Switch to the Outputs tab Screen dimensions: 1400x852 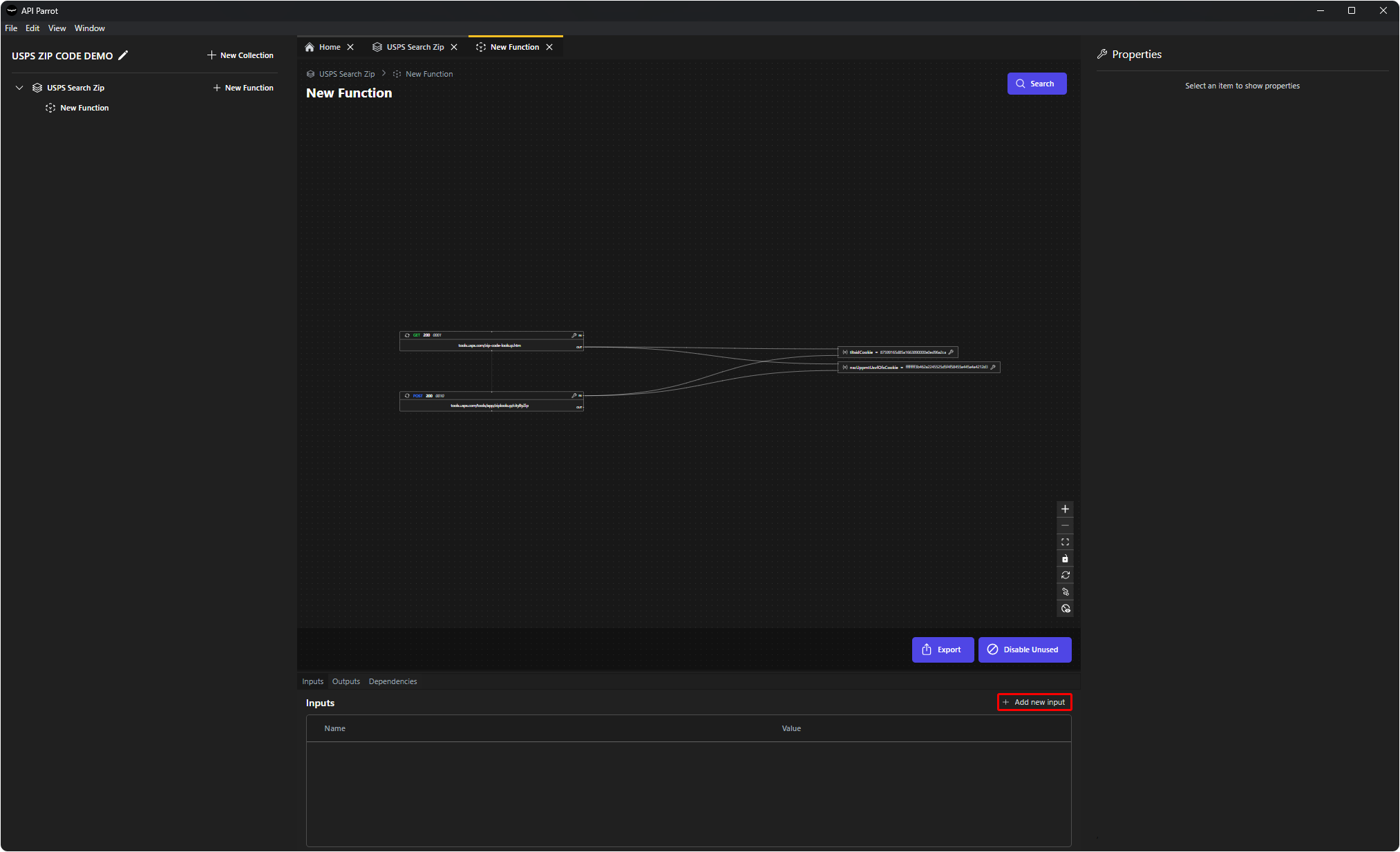[346, 681]
